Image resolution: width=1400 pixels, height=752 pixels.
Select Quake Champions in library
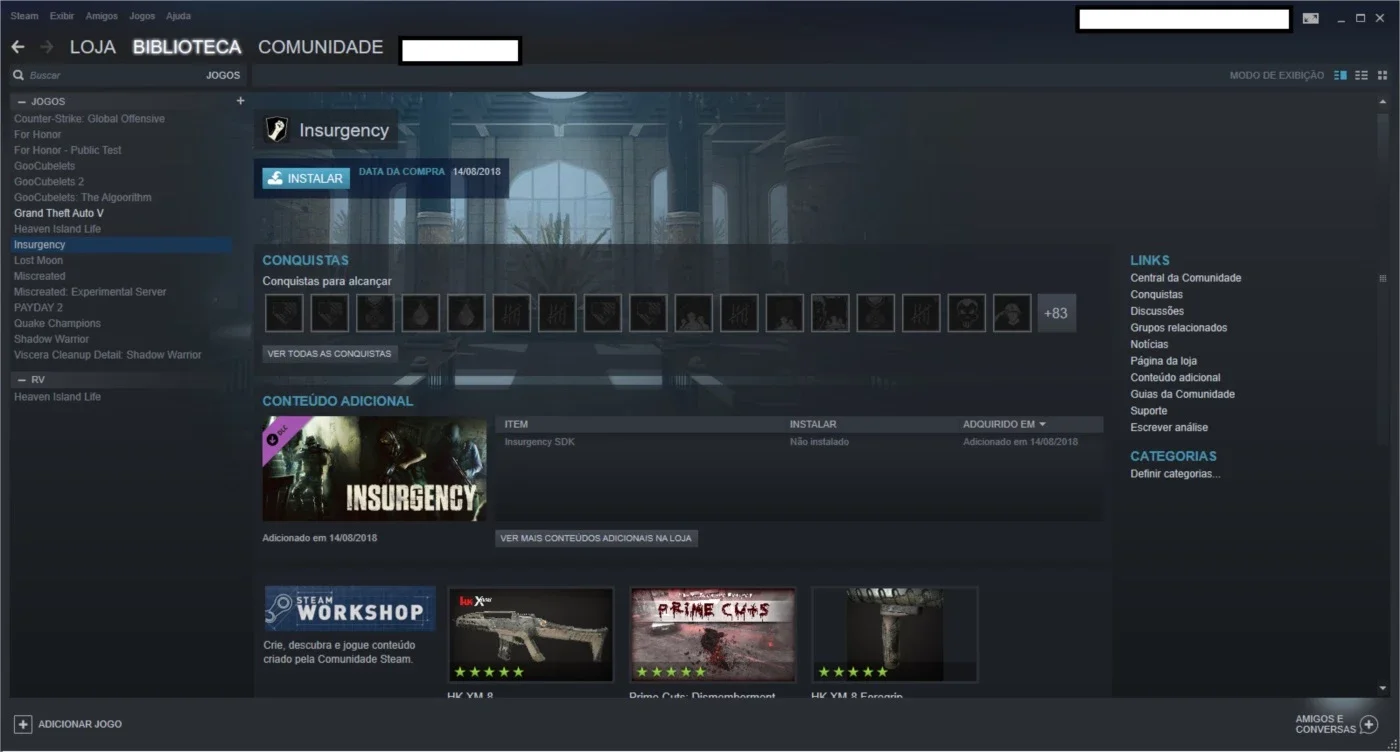pyautogui.click(x=57, y=323)
